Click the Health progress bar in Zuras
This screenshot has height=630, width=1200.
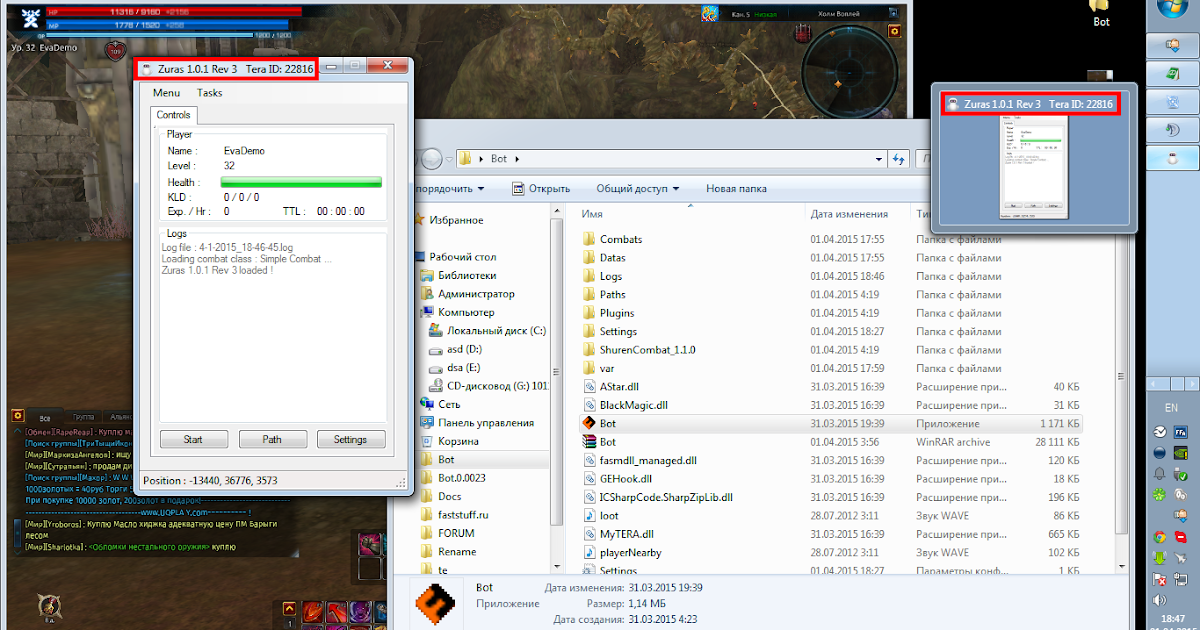pyautogui.click(x=301, y=183)
